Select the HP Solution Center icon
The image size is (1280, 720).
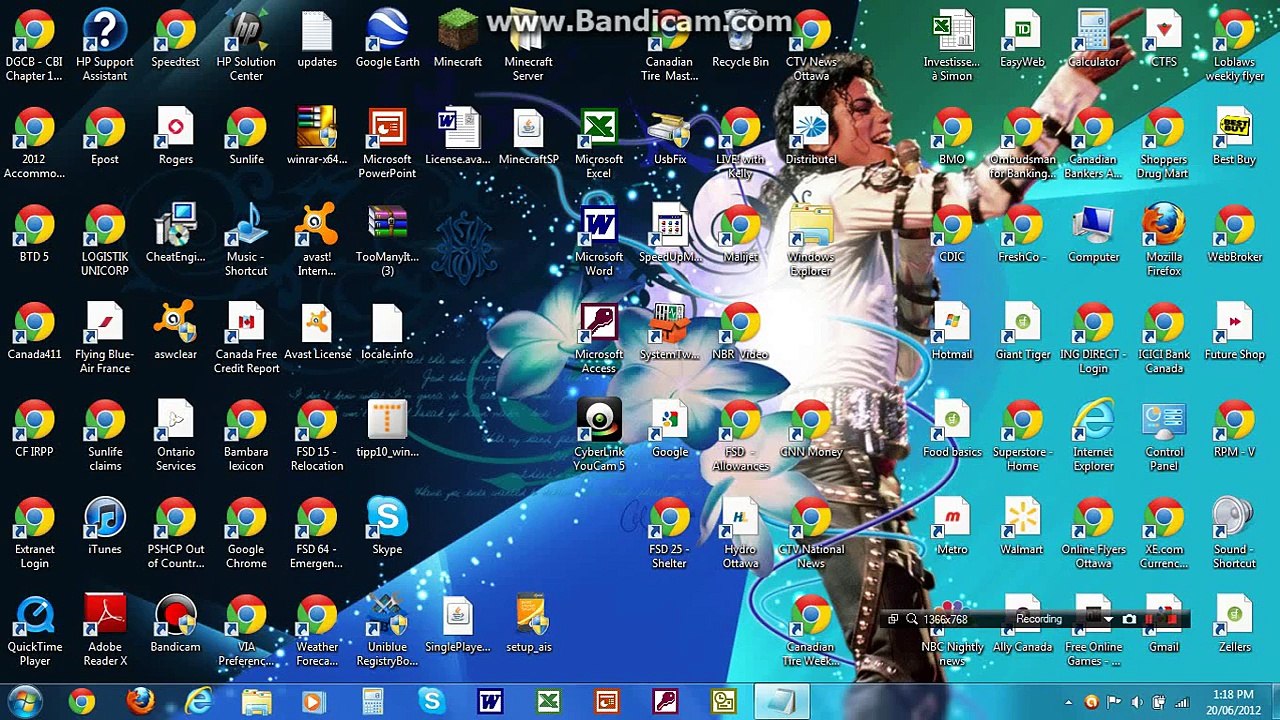coord(246,46)
